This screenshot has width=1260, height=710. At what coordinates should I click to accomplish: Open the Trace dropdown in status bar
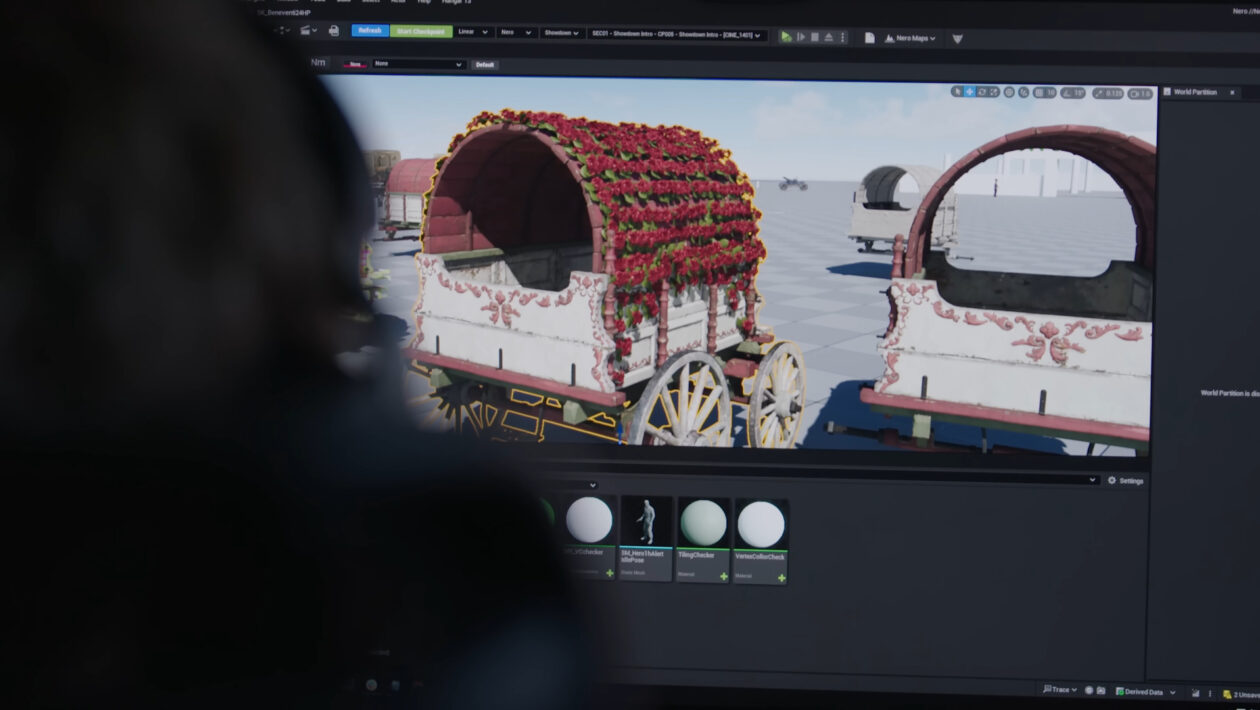pyautogui.click(x=1060, y=690)
